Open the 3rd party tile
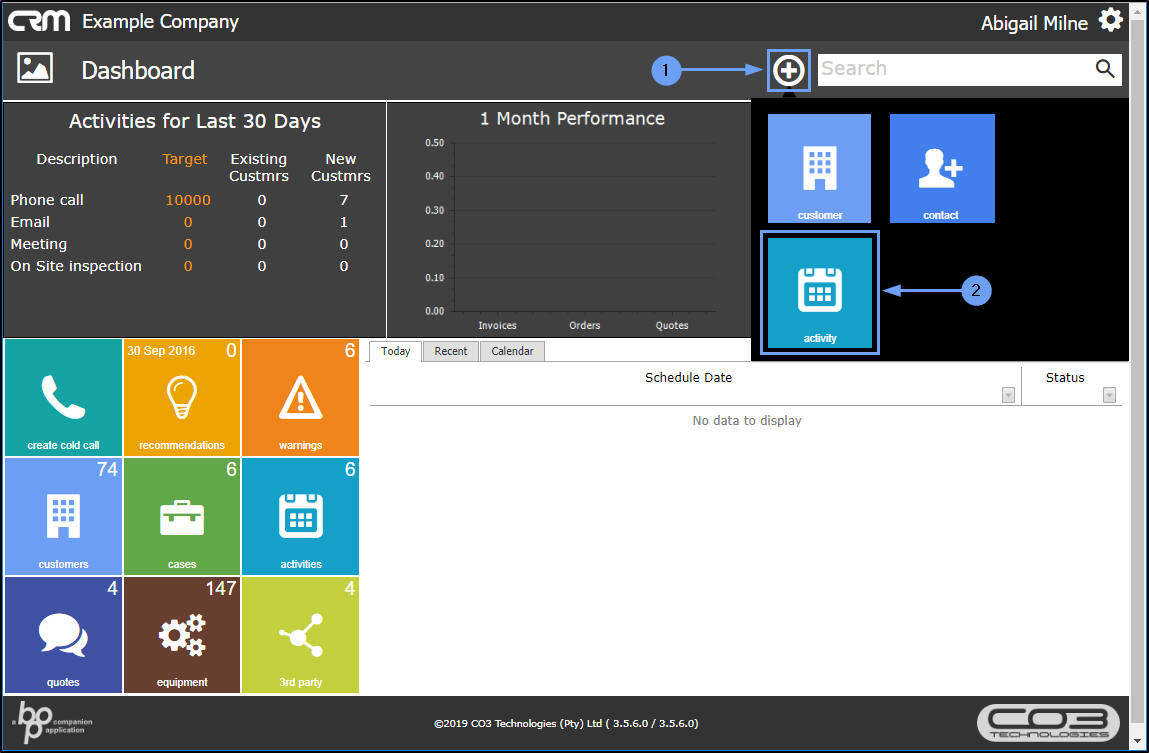 pyautogui.click(x=300, y=634)
